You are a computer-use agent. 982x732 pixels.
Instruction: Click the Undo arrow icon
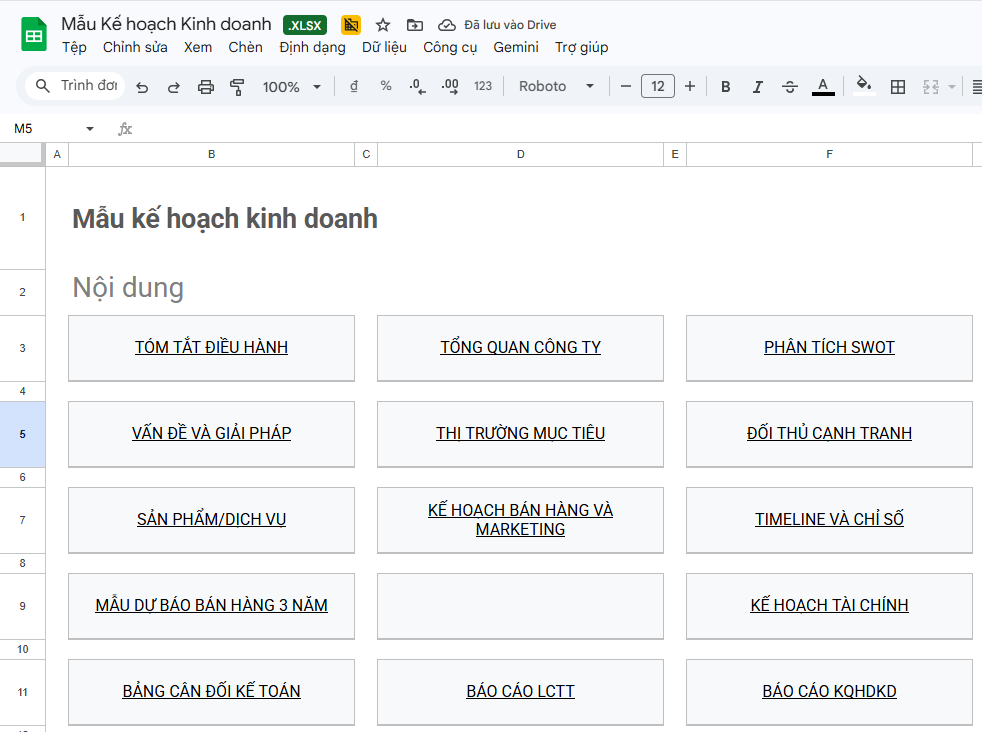tap(142, 87)
